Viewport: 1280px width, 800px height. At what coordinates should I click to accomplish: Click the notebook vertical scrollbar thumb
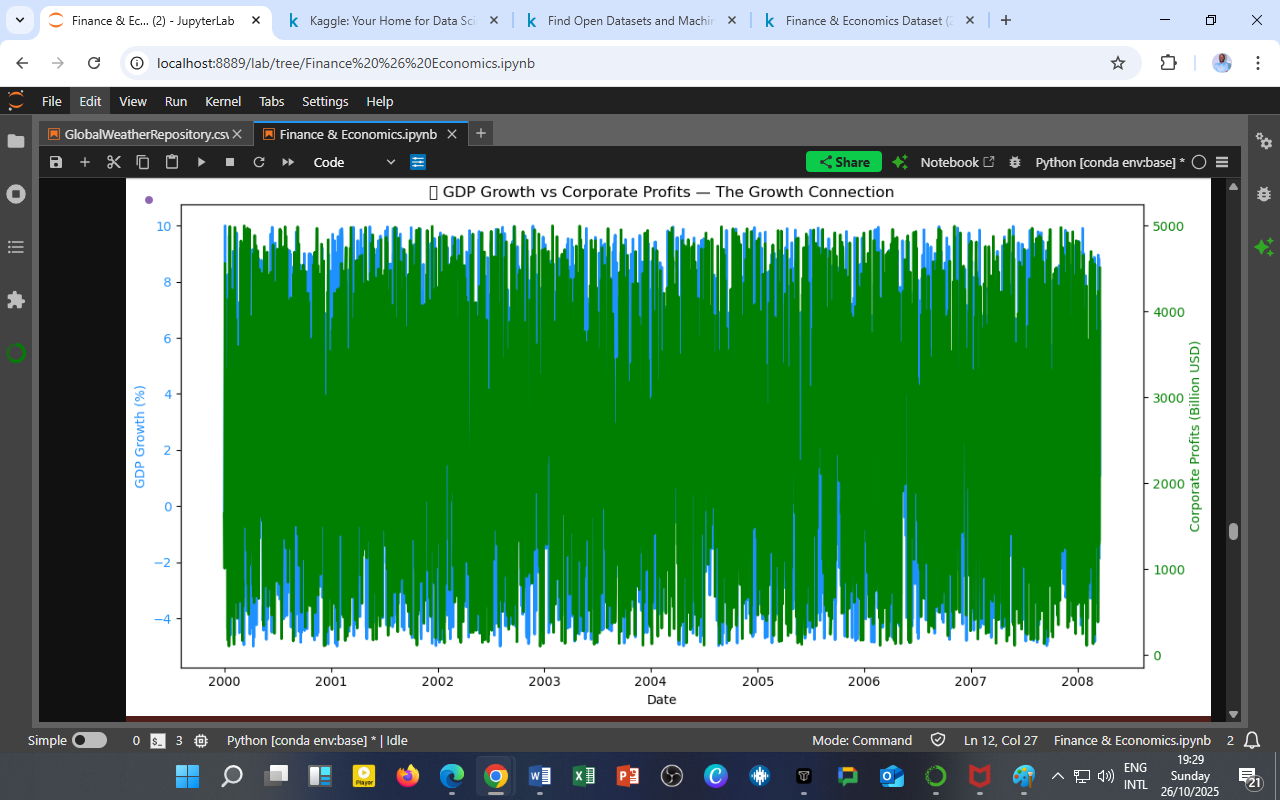1233,532
